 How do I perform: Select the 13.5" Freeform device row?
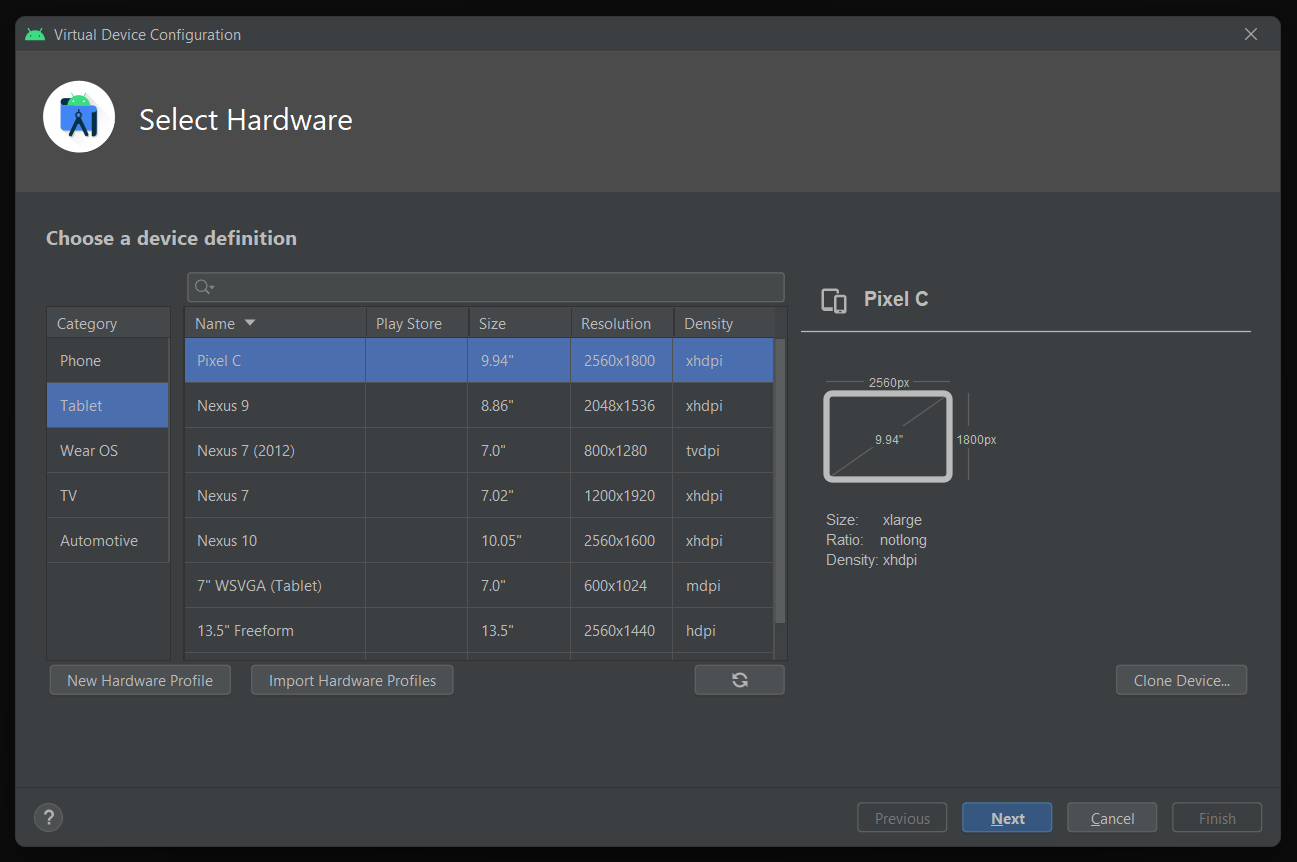479,631
